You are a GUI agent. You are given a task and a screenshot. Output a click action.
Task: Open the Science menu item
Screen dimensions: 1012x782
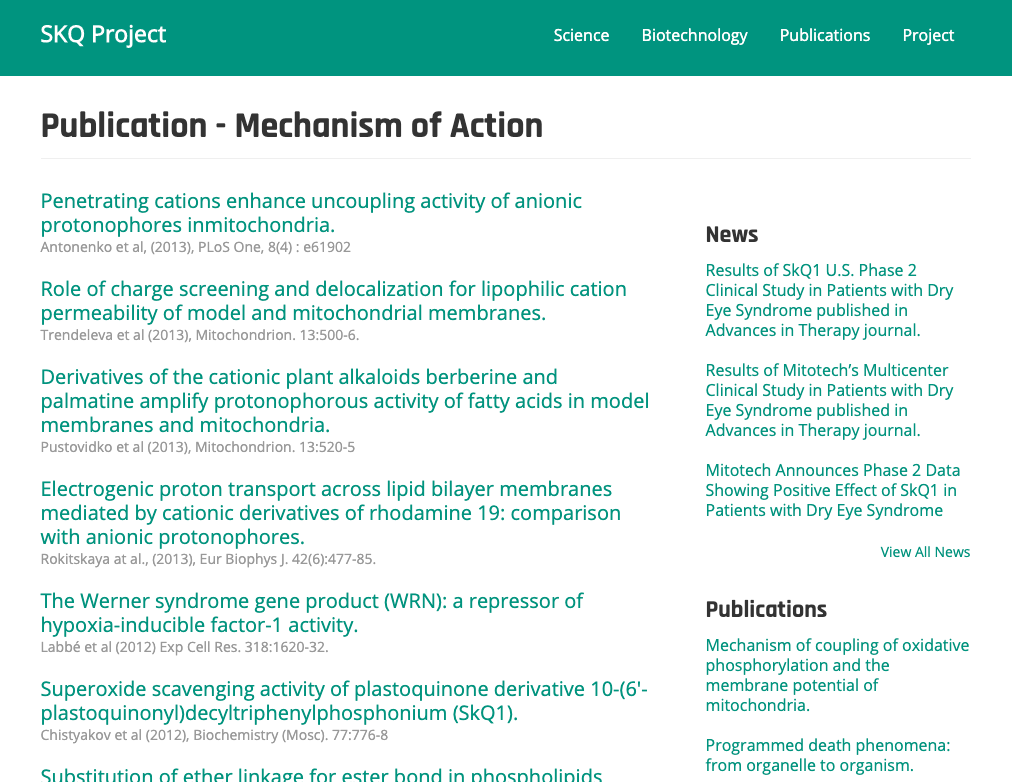(x=581, y=35)
